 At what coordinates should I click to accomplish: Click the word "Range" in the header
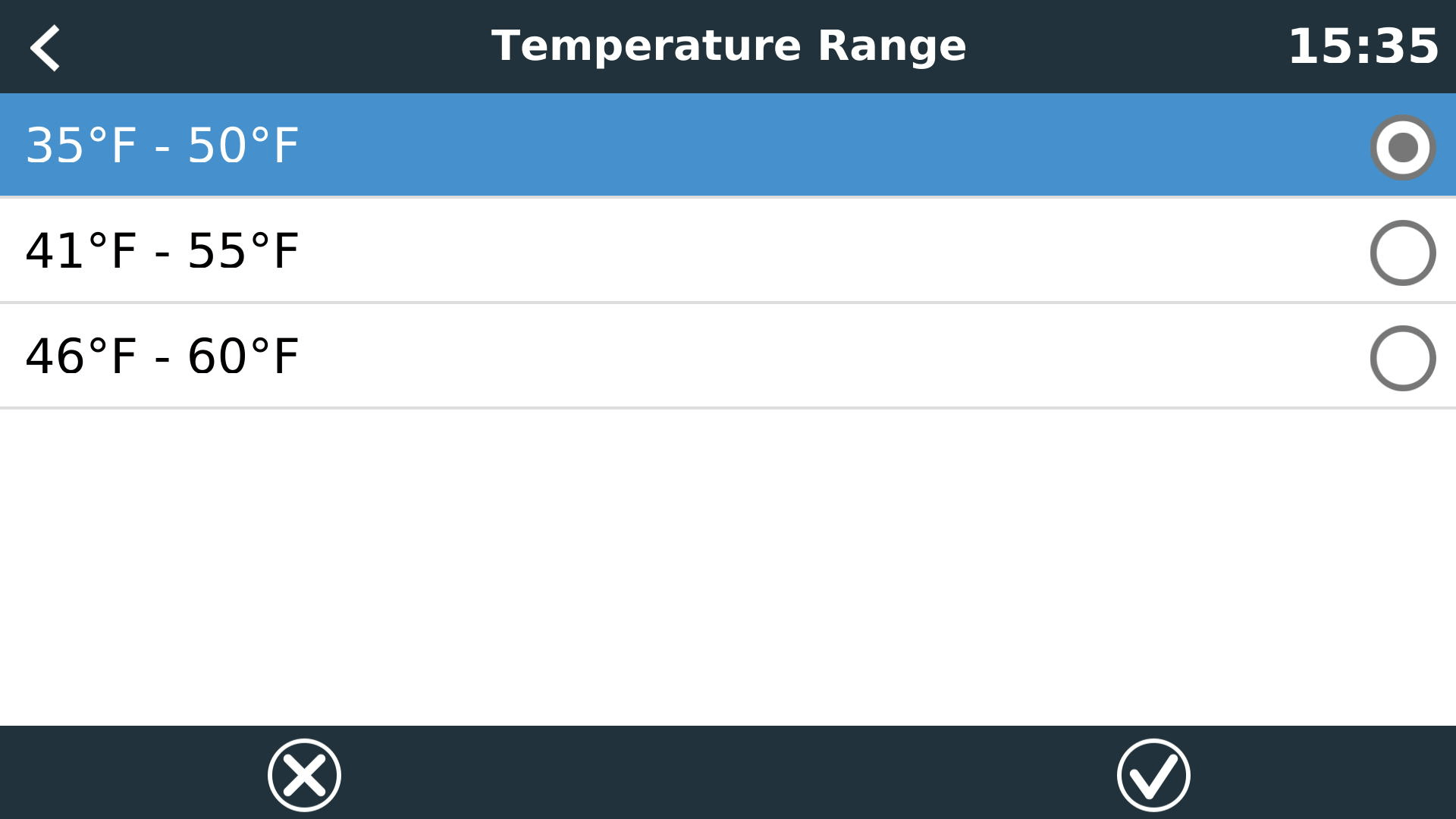tap(891, 45)
